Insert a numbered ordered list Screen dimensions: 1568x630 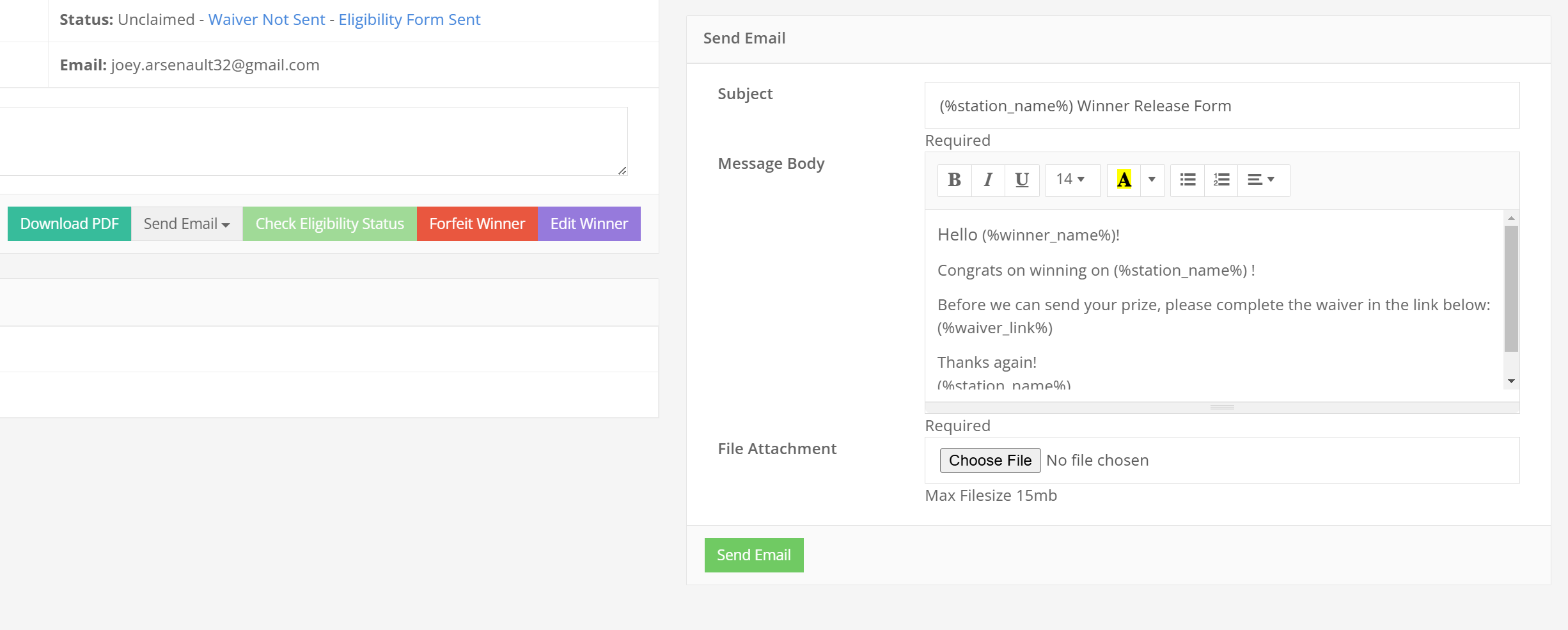(x=1221, y=180)
